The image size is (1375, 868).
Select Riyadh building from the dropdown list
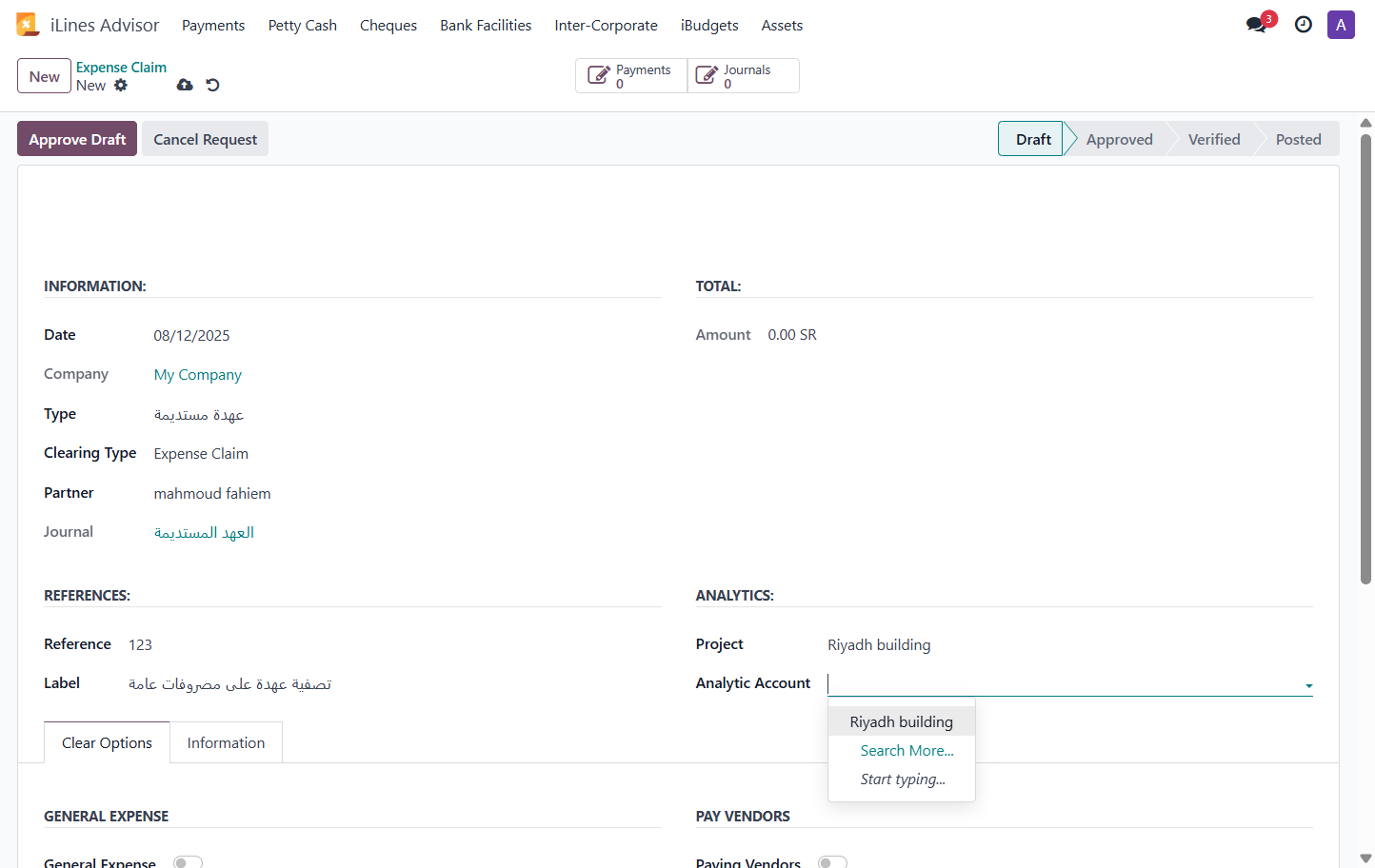click(902, 721)
